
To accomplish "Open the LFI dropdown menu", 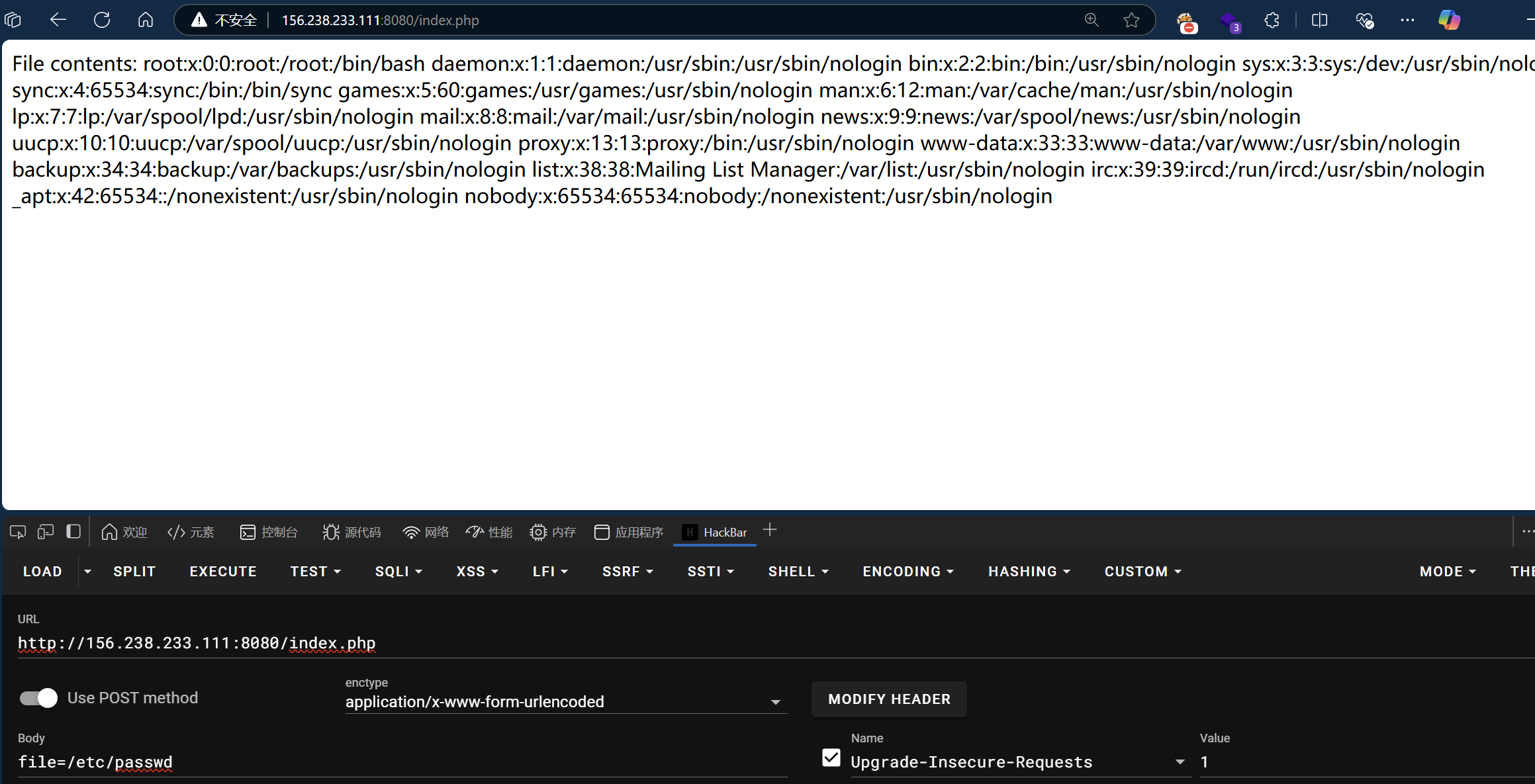I will click(x=550, y=572).
